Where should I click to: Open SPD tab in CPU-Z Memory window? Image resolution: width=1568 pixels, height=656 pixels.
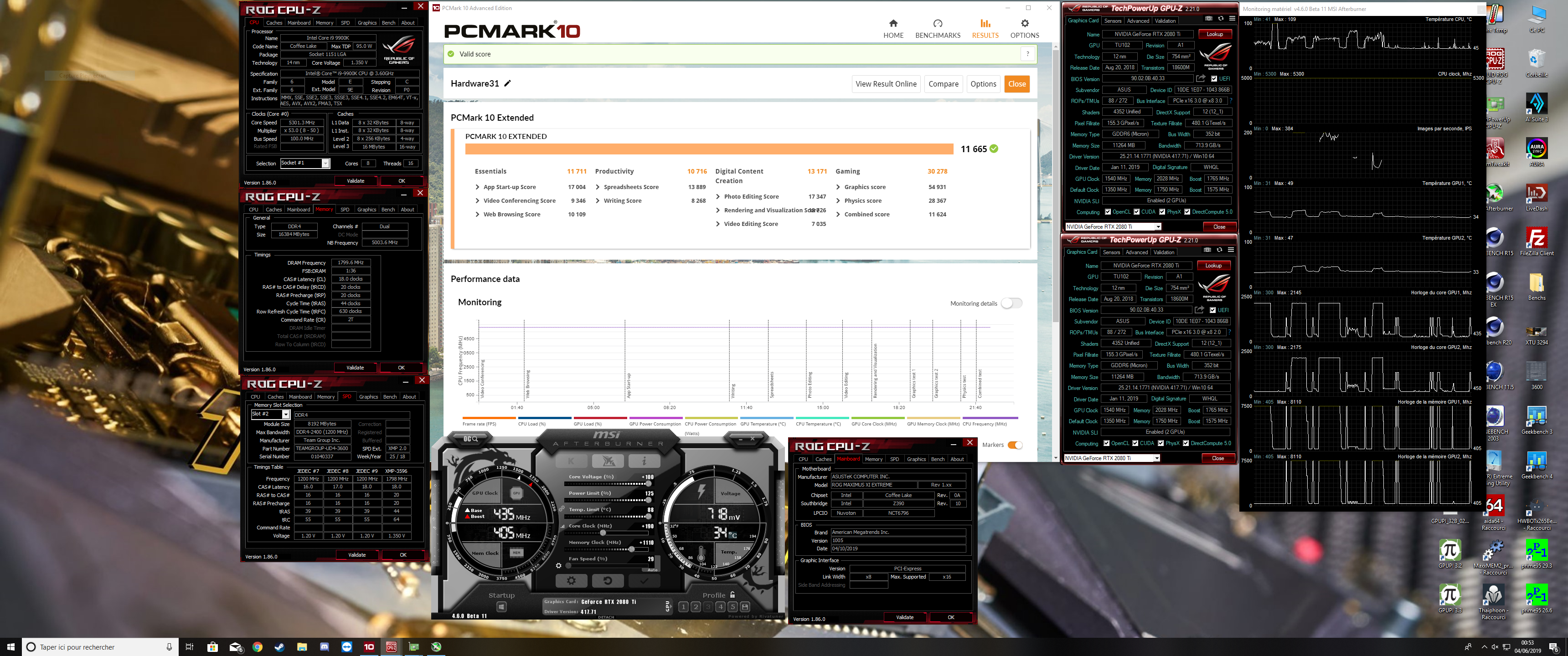pyautogui.click(x=345, y=210)
